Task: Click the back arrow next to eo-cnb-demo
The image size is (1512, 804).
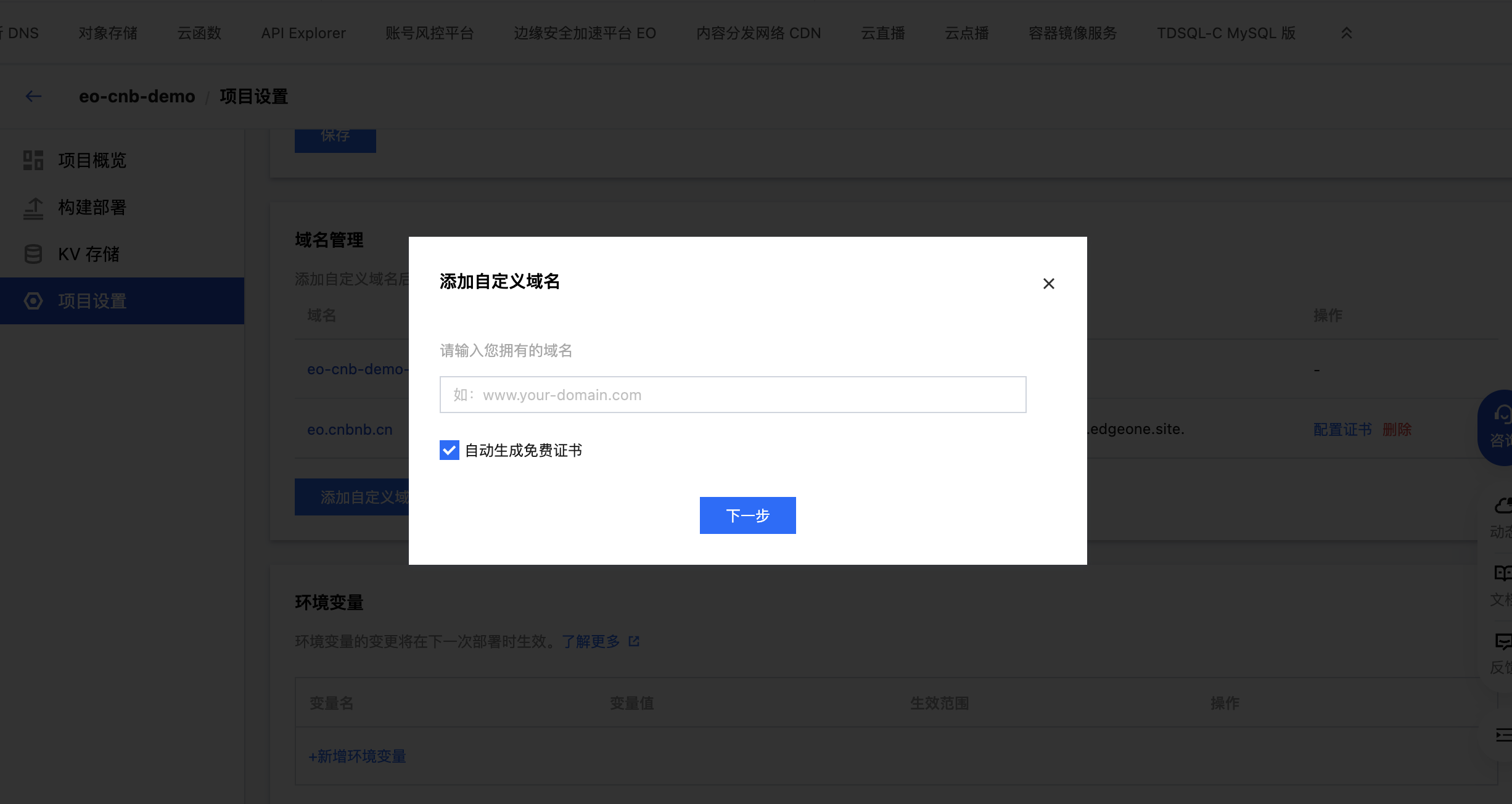Action: [x=33, y=96]
